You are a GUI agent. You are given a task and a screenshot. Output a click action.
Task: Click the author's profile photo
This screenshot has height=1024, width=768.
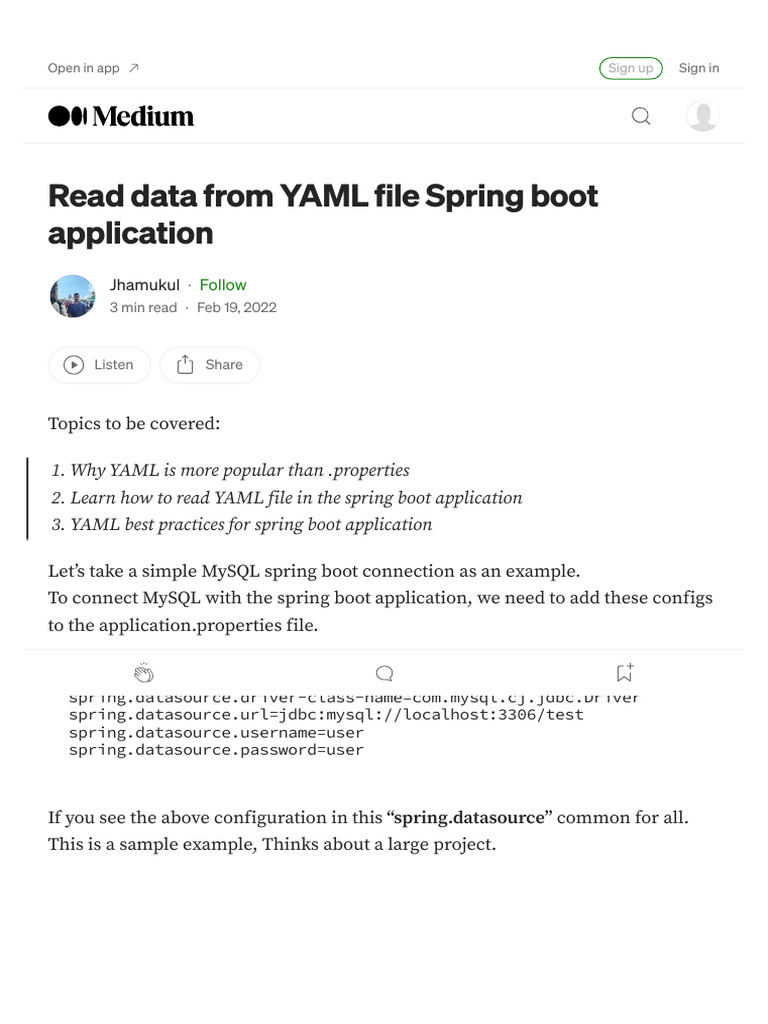pos(72,296)
